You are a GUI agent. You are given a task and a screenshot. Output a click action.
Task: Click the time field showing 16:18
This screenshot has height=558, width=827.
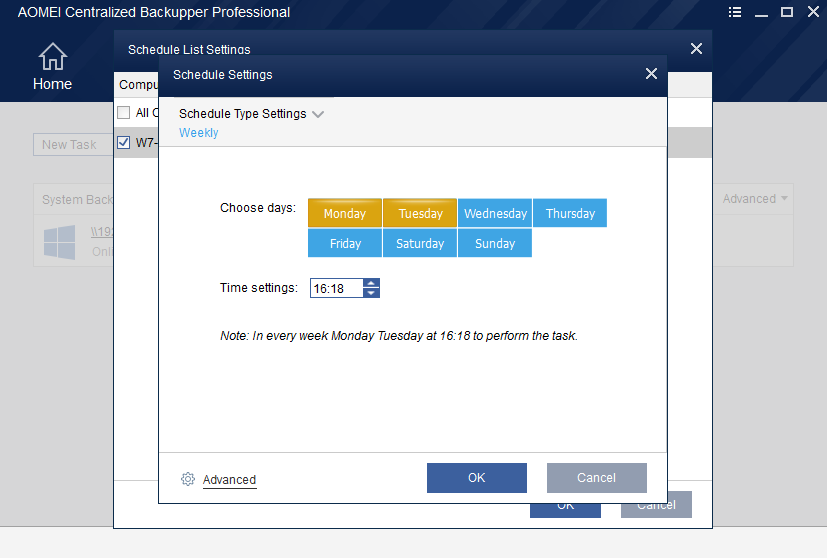pyautogui.click(x=336, y=288)
